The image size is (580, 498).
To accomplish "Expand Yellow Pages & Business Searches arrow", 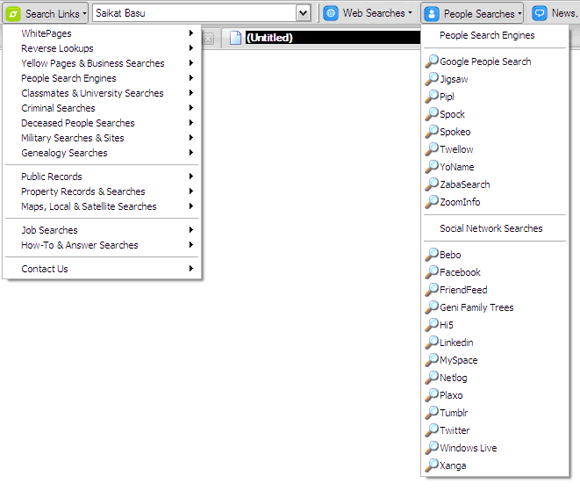I will click(191, 63).
